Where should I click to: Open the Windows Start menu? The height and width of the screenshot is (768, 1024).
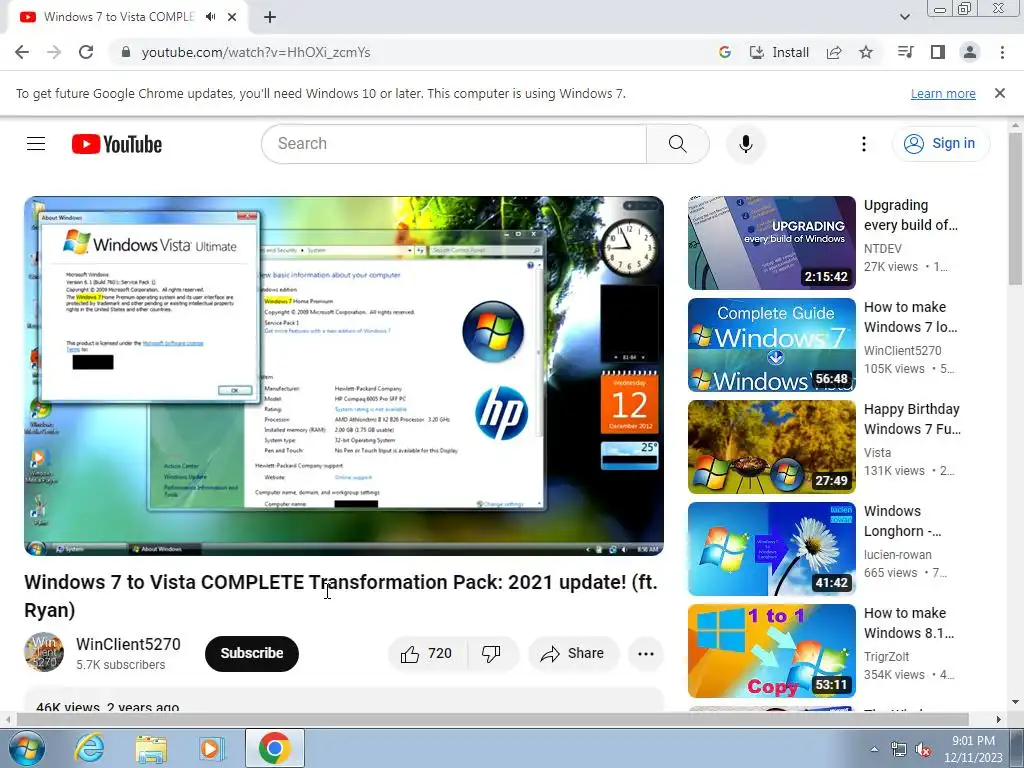pyautogui.click(x=26, y=748)
